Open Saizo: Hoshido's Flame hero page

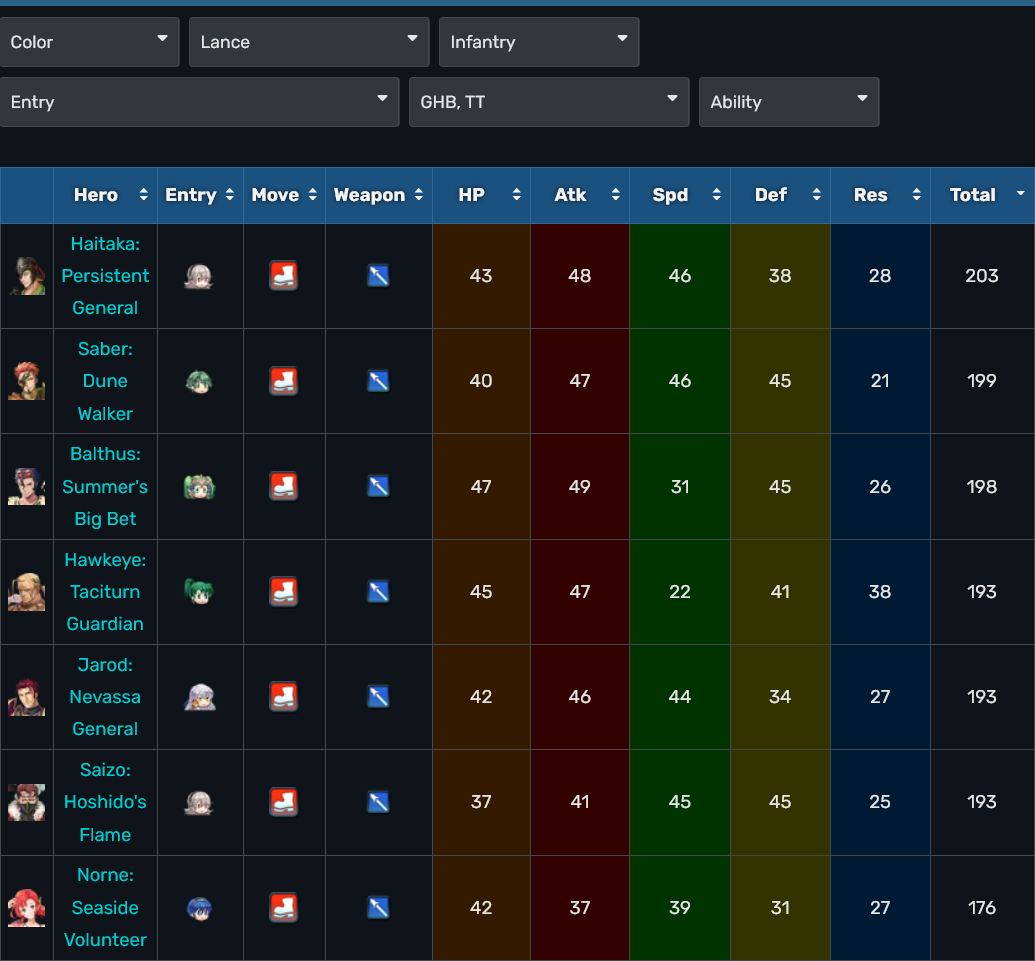(x=105, y=802)
